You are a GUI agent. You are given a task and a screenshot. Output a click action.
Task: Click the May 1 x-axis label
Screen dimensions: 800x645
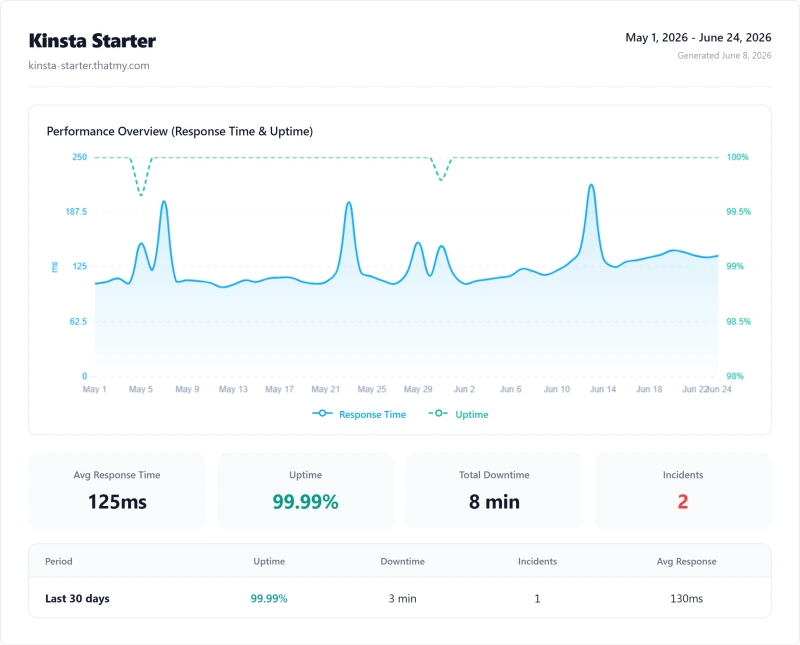[x=94, y=389]
